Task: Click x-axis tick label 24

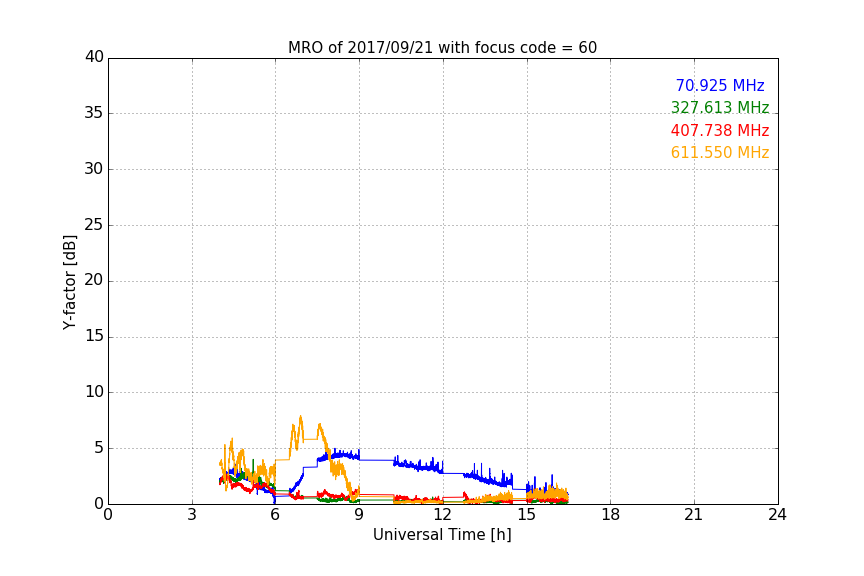Action: pos(777,515)
